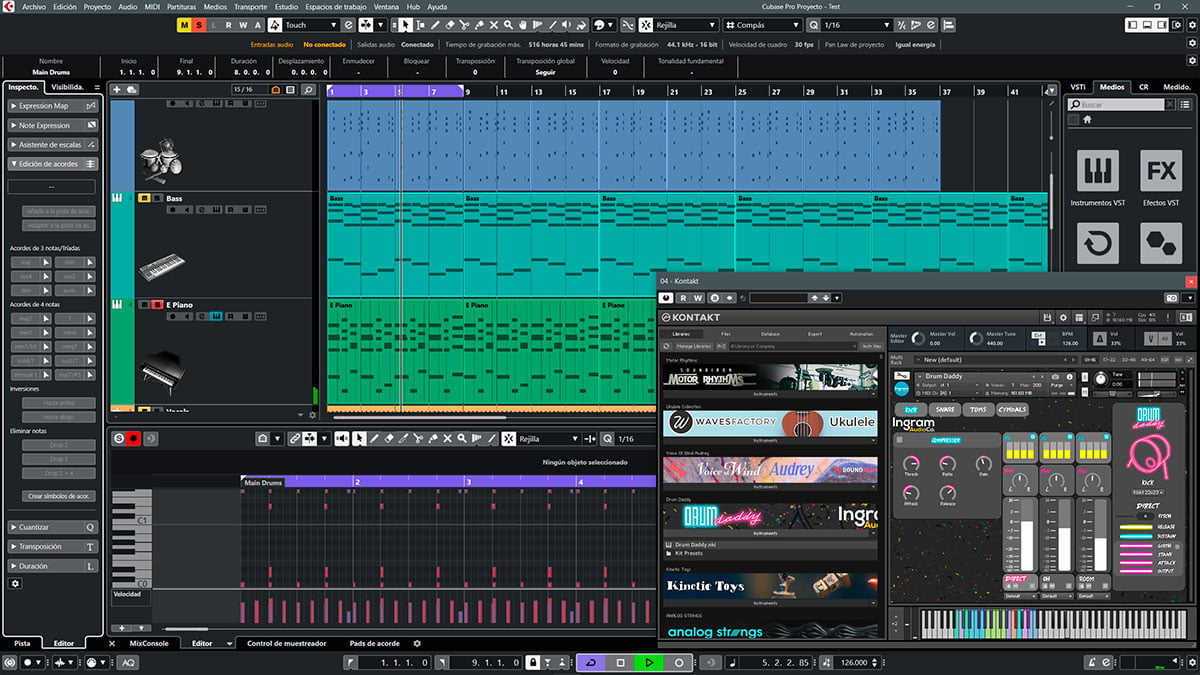Click the key editor acoustic feedback speaker icon
Viewport: 1200px width, 675px height.
coord(342,439)
